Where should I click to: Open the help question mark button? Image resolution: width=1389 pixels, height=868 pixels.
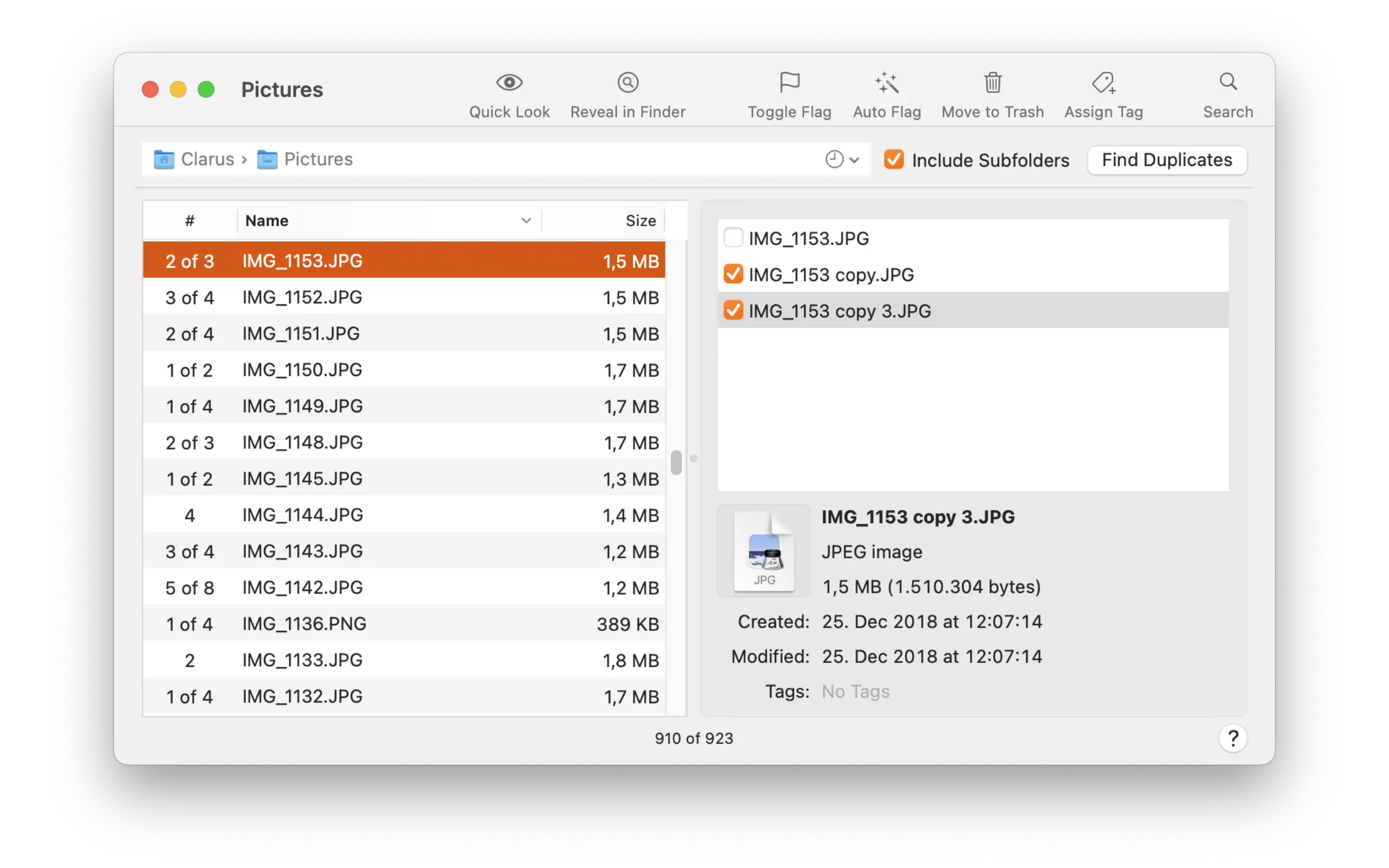point(1233,738)
